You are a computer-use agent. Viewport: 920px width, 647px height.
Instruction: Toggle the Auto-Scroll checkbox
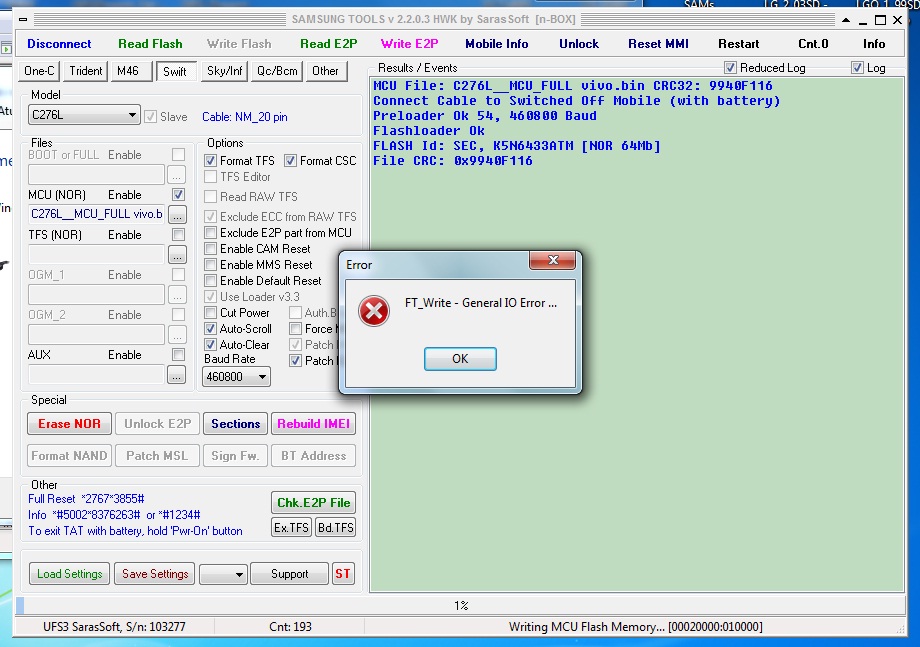(211, 328)
